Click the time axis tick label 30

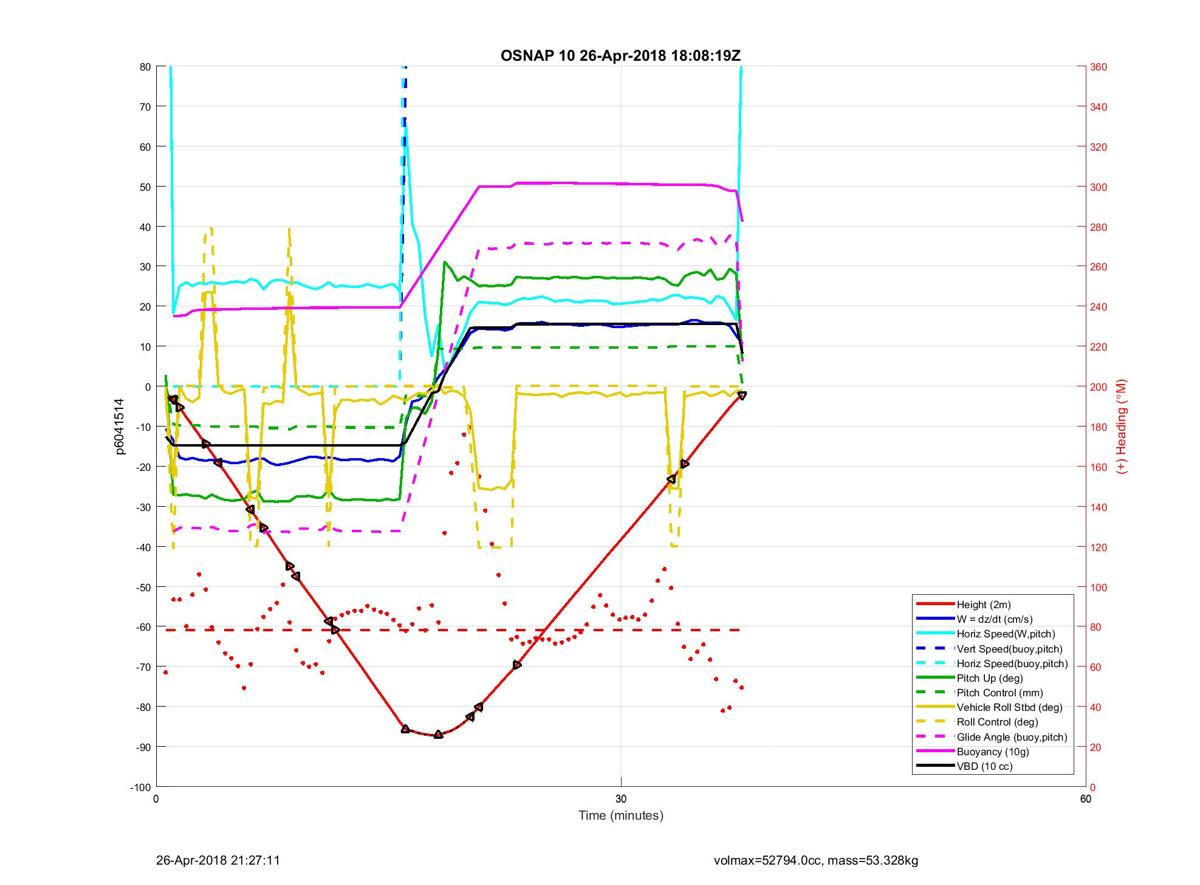[x=621, y=799]
